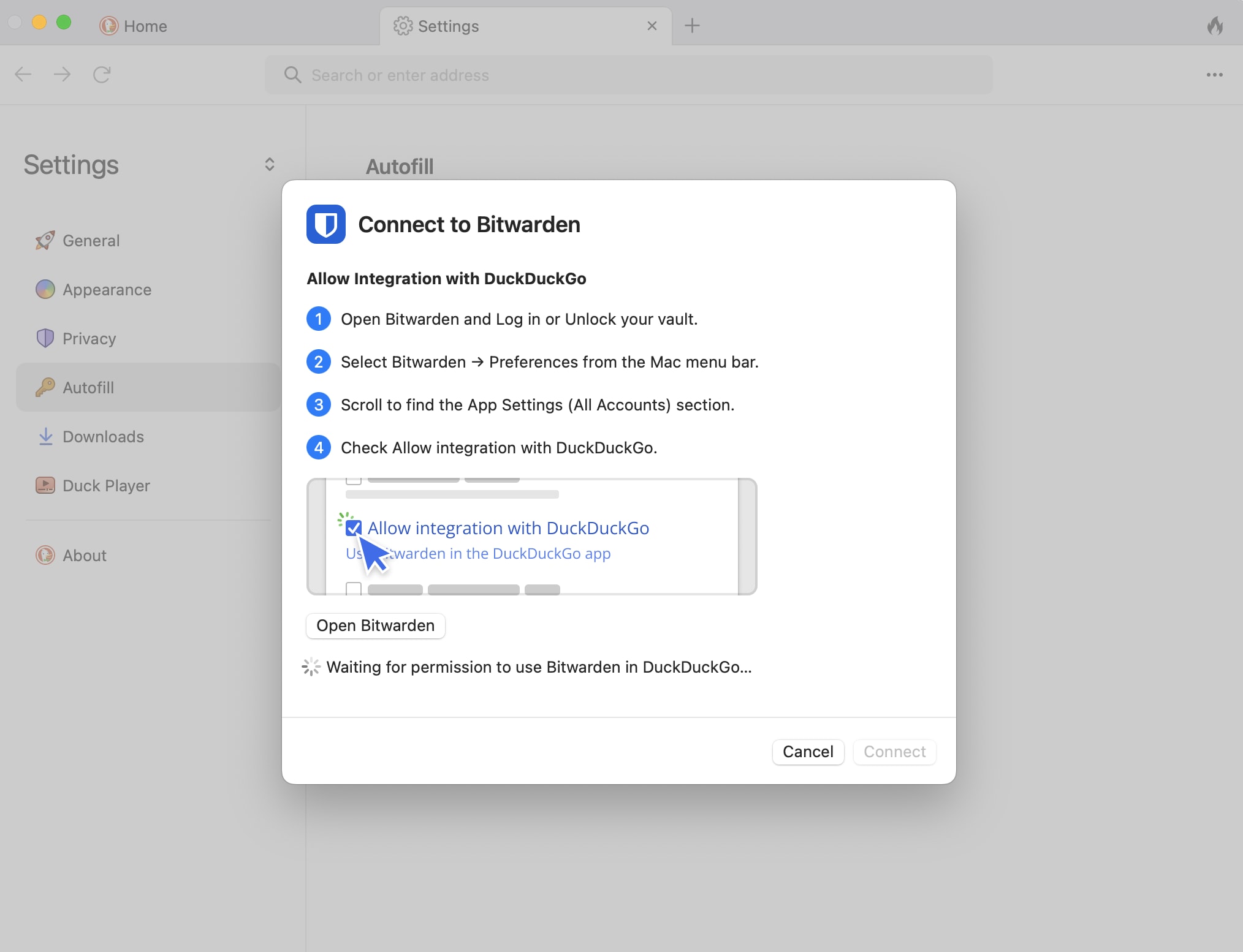Open General settings section
Viewport: 1243px width, 952px height.
point(91,240)
